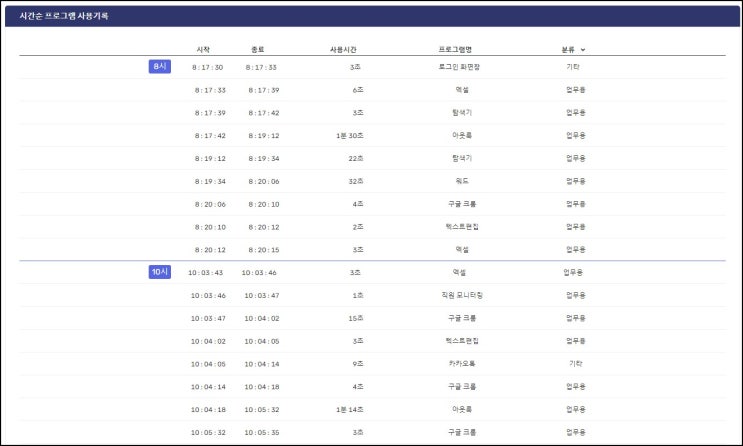
Task: Click the 6초 usage time cell
Action: click(x=358, y=90)
